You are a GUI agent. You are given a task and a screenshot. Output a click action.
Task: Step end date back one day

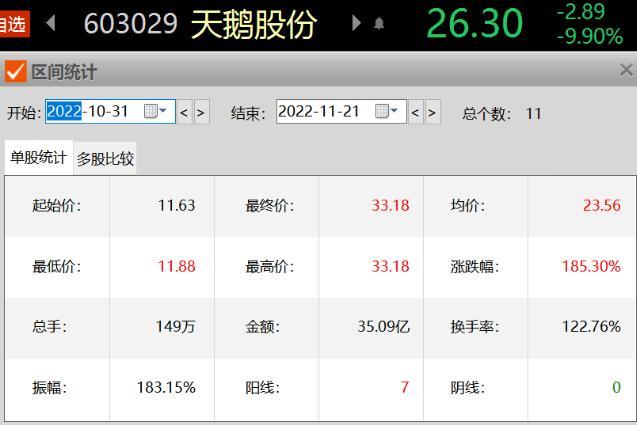pyautogui.click(x=415, y=113)
